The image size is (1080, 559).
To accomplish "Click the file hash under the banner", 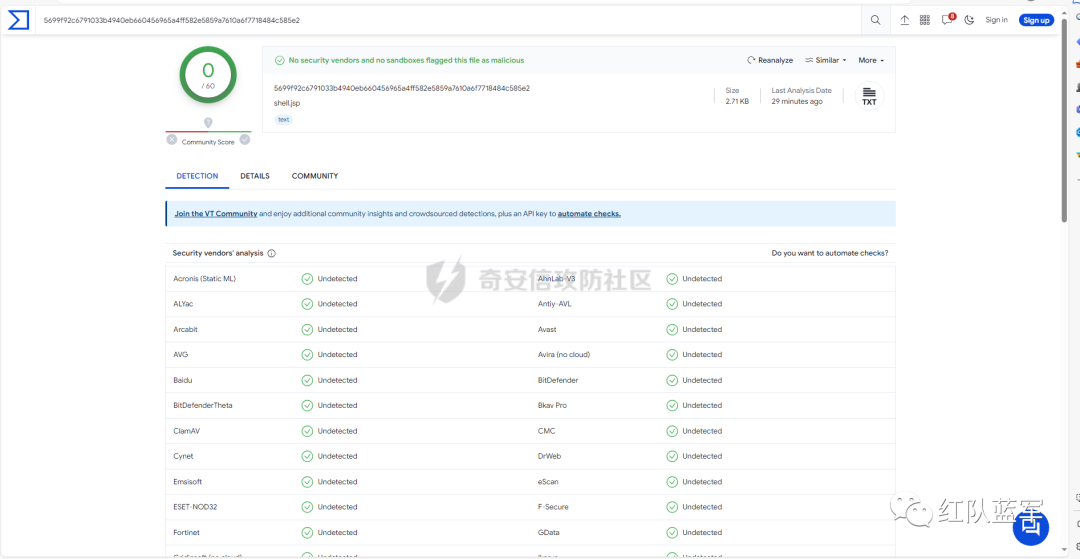I will (x=402, y=88).
